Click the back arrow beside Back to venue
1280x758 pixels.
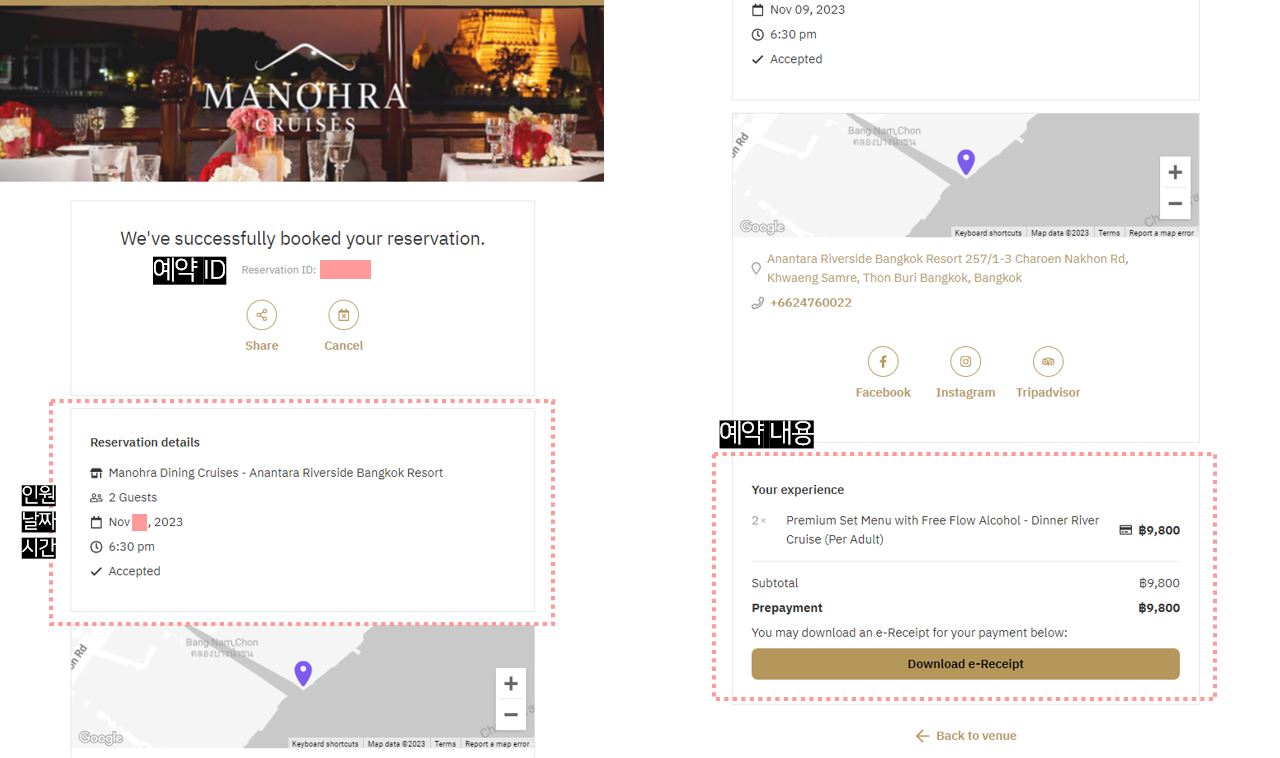coord(922,736)
